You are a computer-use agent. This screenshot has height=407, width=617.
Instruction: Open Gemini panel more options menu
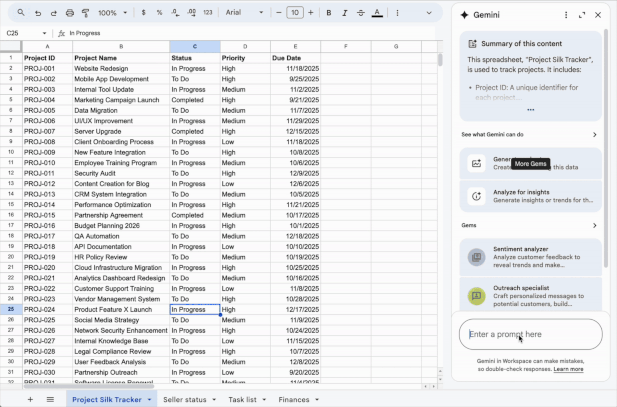click(566, 15)
